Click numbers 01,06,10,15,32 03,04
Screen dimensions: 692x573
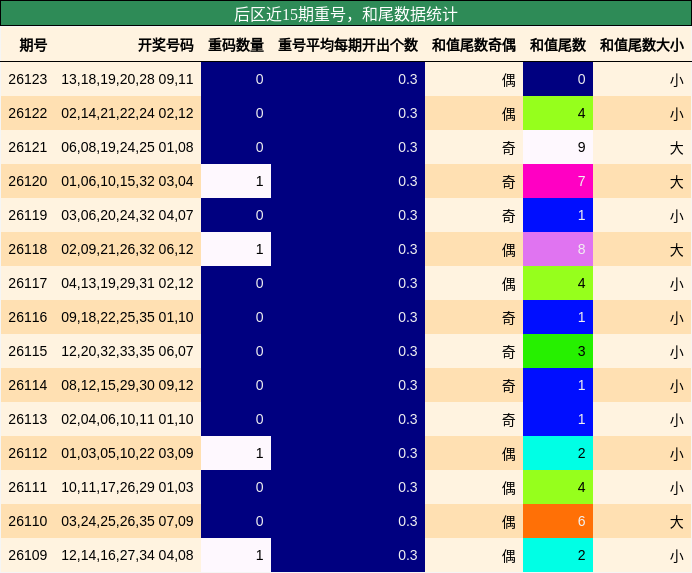127,181
